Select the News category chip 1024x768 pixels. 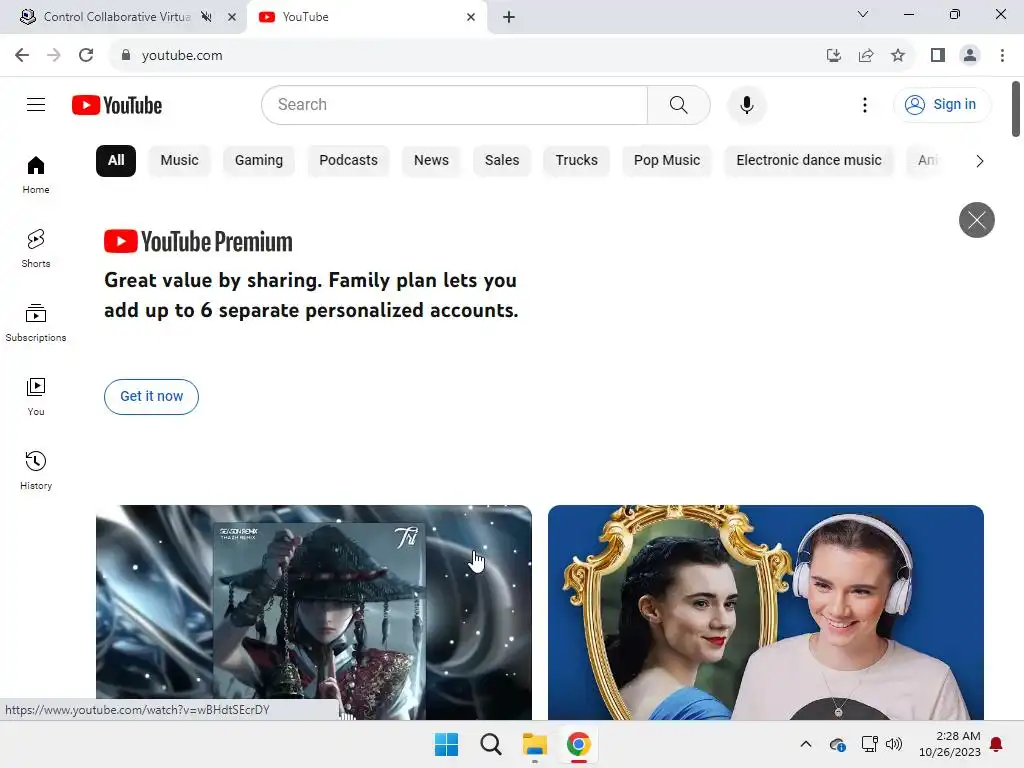(431, 161)
